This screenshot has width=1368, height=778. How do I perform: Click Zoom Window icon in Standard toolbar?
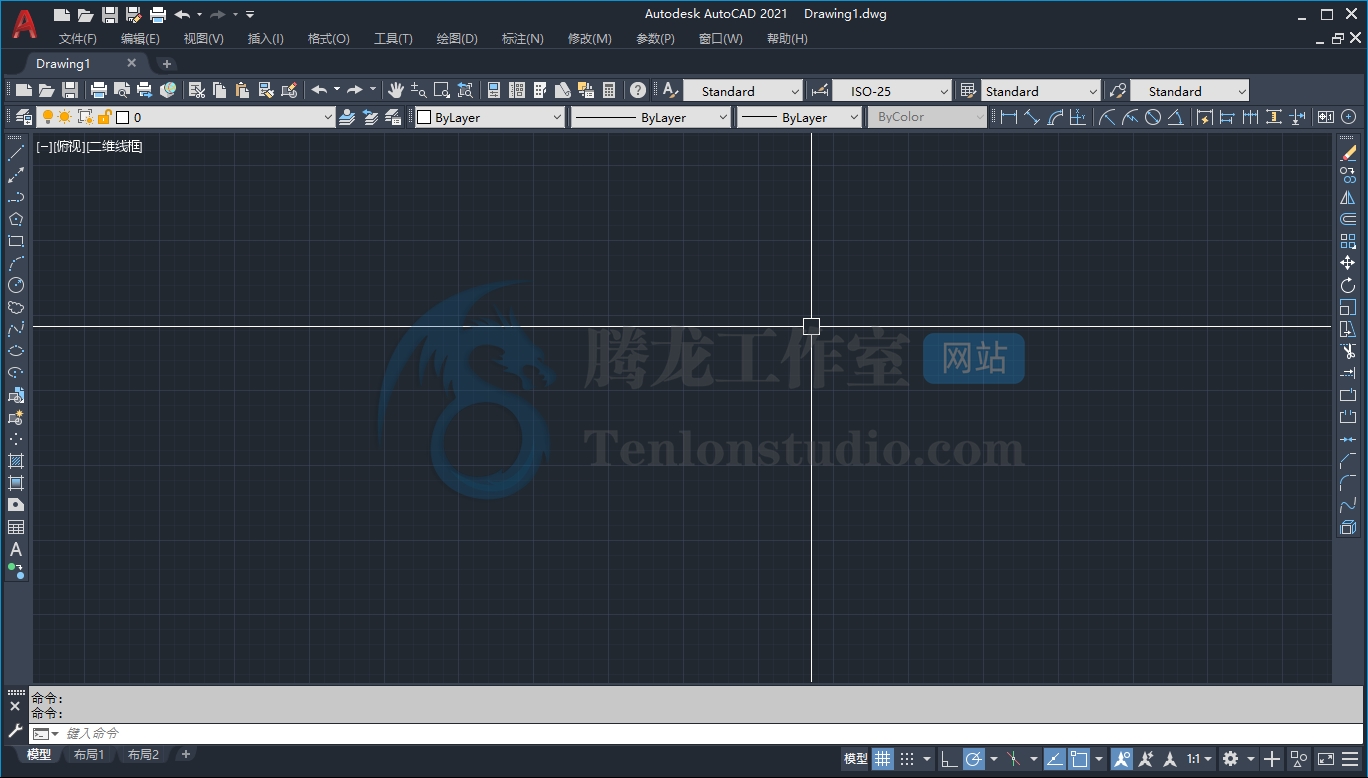click(442, 90)
